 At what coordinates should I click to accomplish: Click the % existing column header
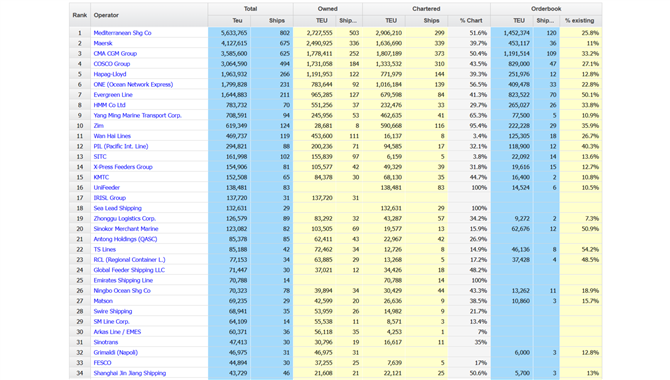coord(579,21)
